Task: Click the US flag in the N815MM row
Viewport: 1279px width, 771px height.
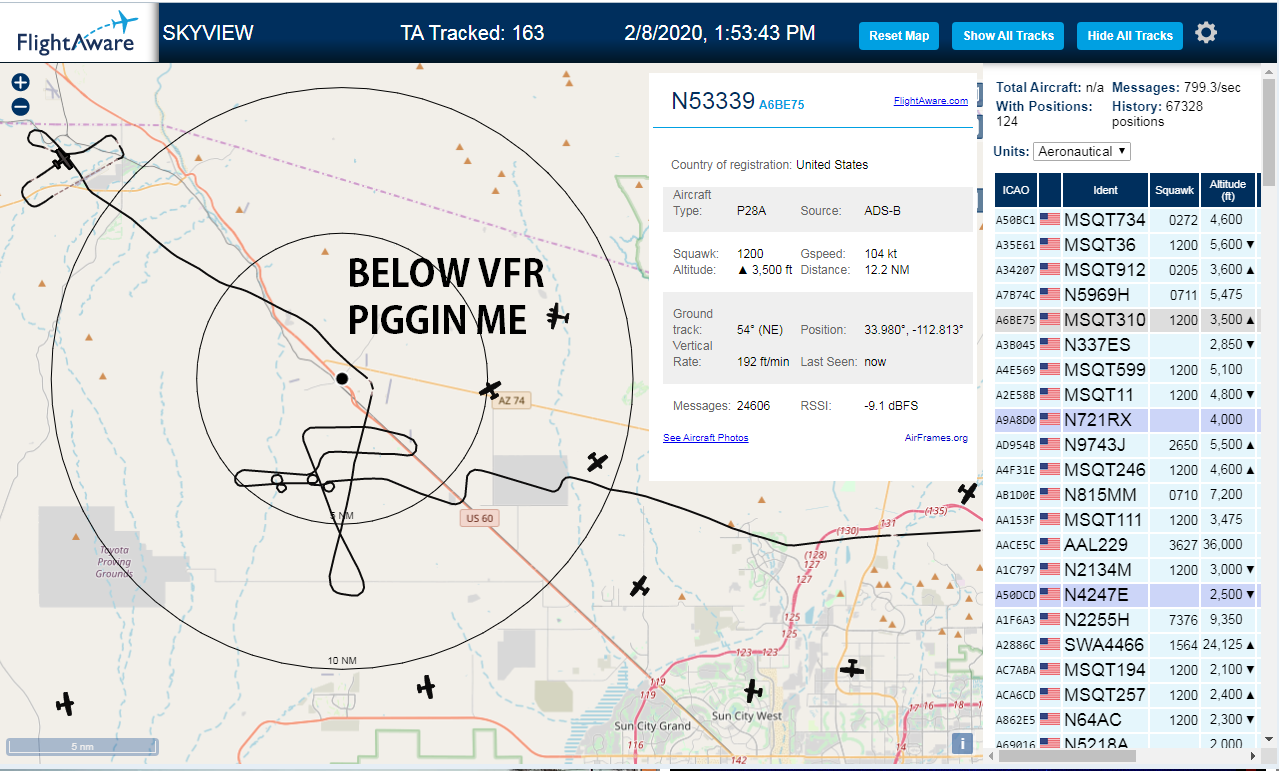Action: click(1050, 495)
